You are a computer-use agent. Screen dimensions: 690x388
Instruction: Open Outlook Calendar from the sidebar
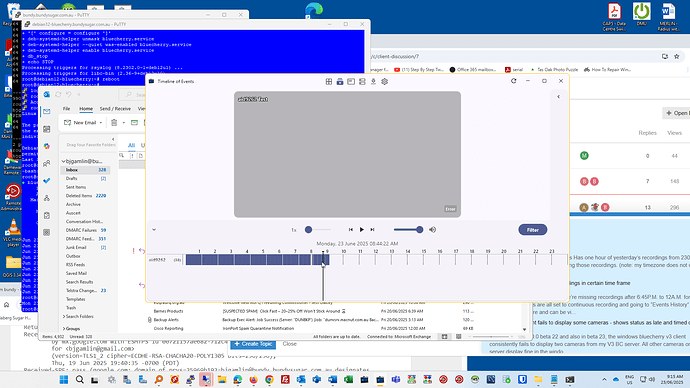(x=47, y=129)
